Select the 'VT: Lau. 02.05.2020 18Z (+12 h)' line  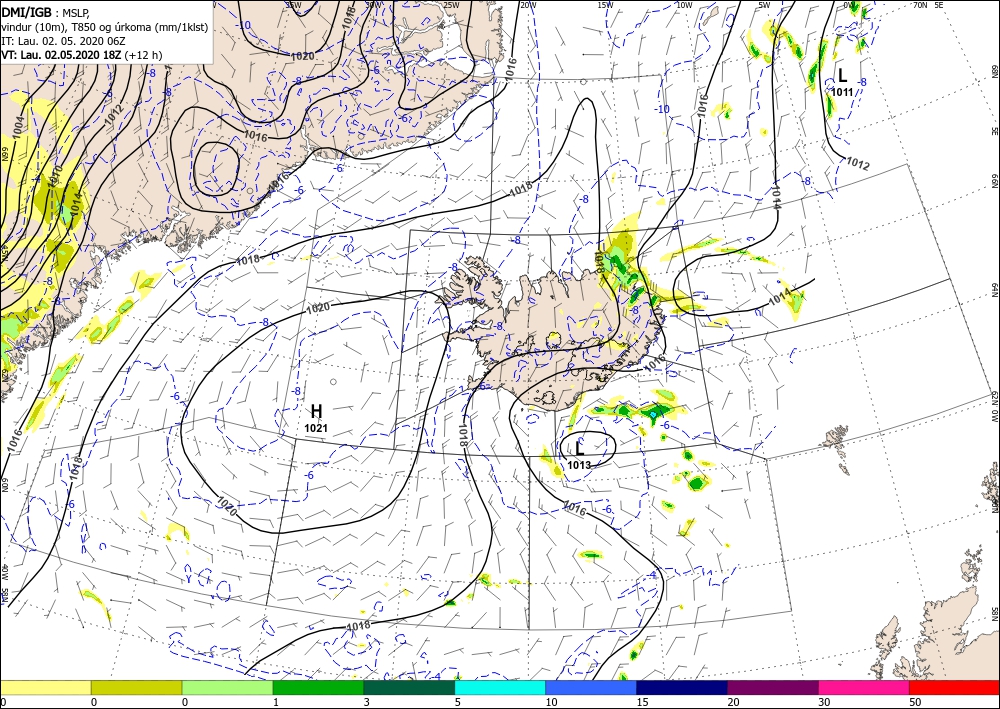click(x=82, y=55)
